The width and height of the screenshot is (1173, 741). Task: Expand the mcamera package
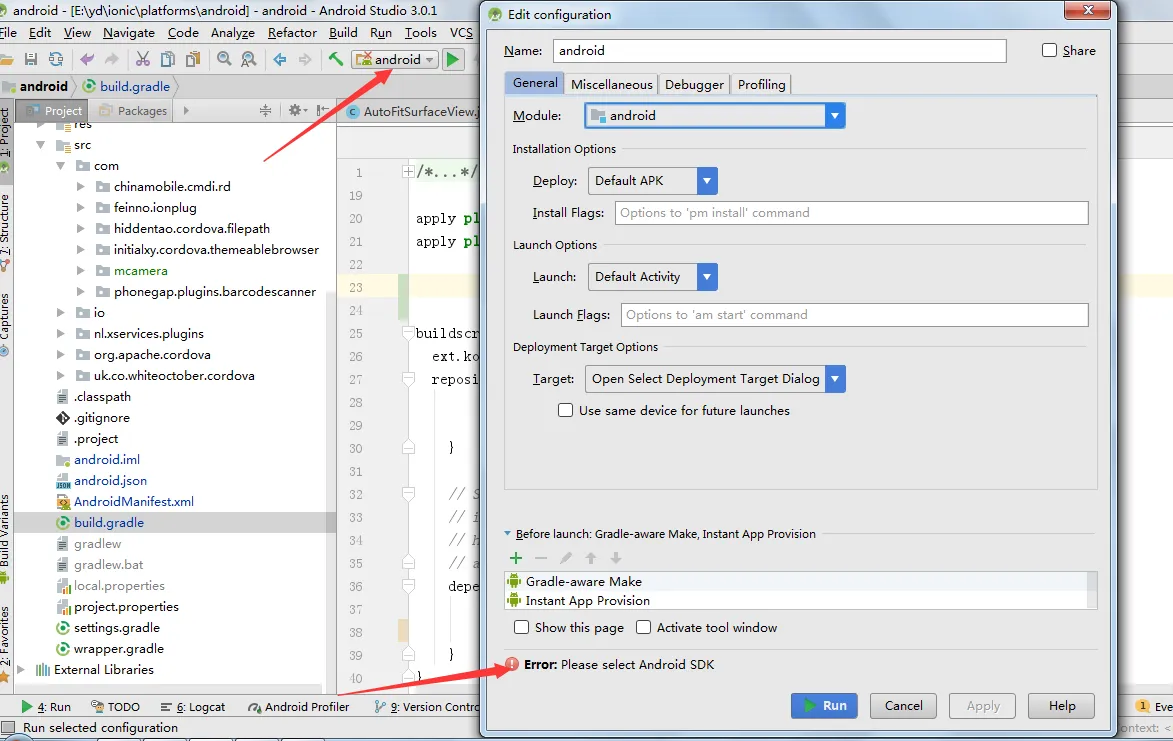point(81,271)
